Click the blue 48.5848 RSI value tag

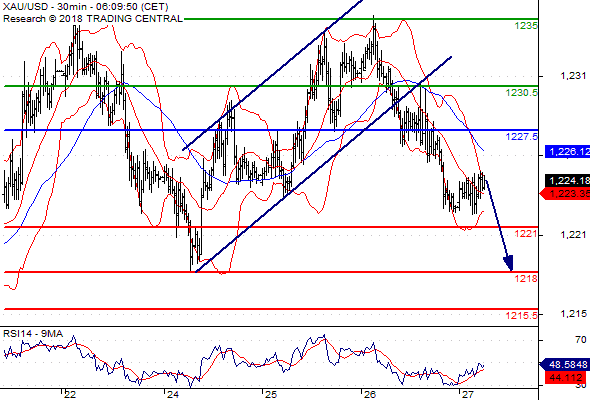pyautogui.click(x=565, y=365)
